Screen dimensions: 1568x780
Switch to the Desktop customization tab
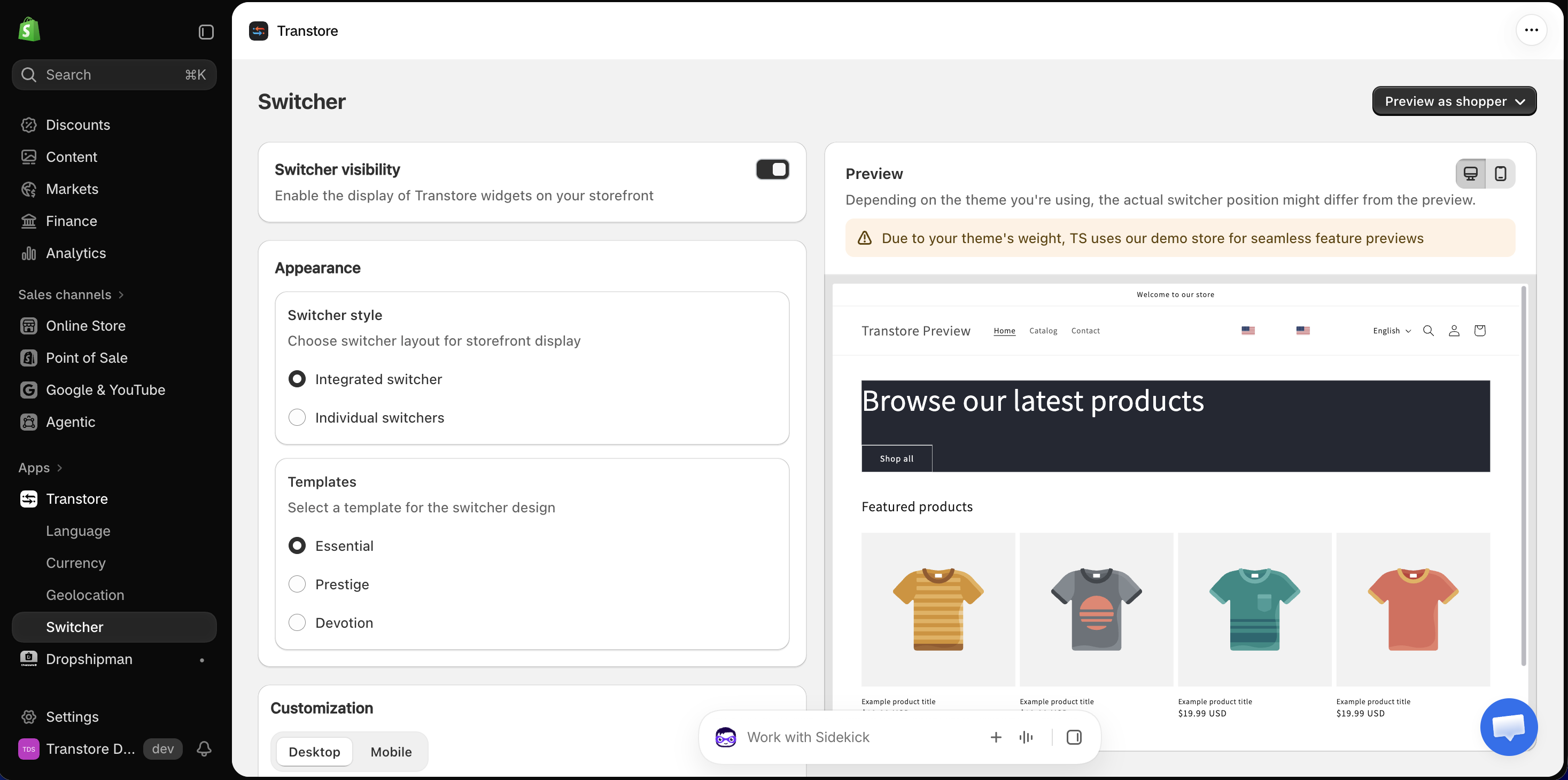pos(314,751)
